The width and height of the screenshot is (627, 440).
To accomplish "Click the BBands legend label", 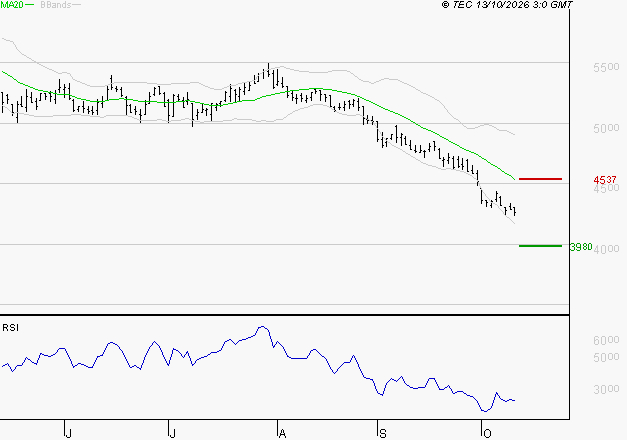I will tap(55, 5).
